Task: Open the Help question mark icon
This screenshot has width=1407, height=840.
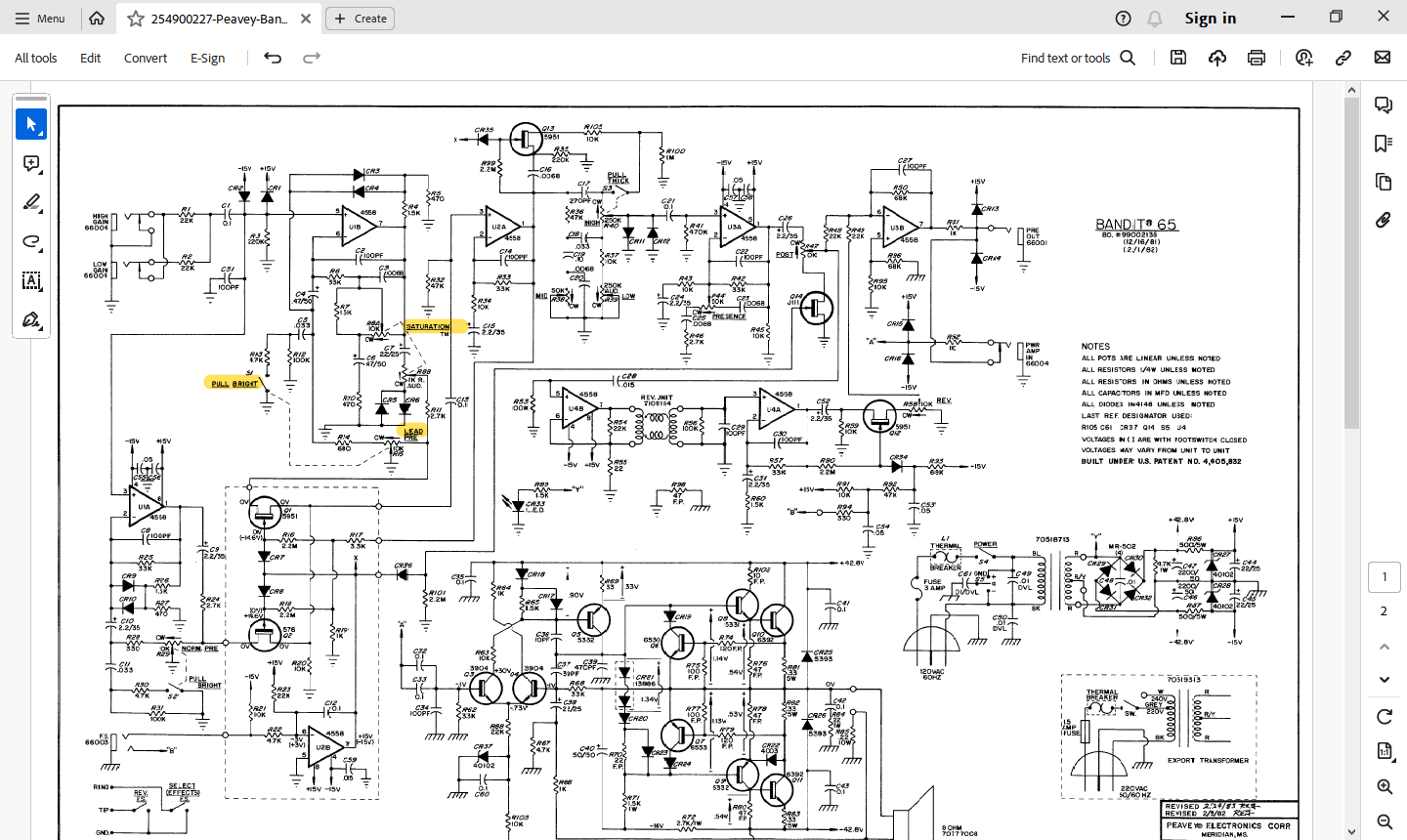Action: click(1124, 19)
